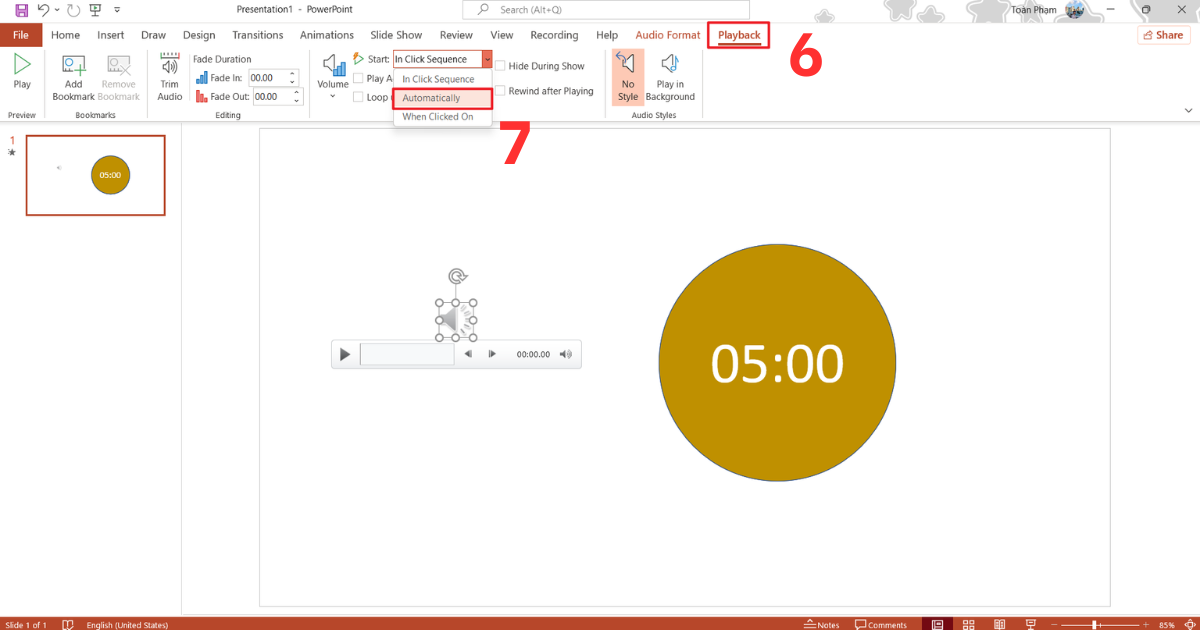The width and height of the screenshot is (1200, 630).
Task: Choose In Click Sequence from the dropdown list
Action: tap(439, 79)
